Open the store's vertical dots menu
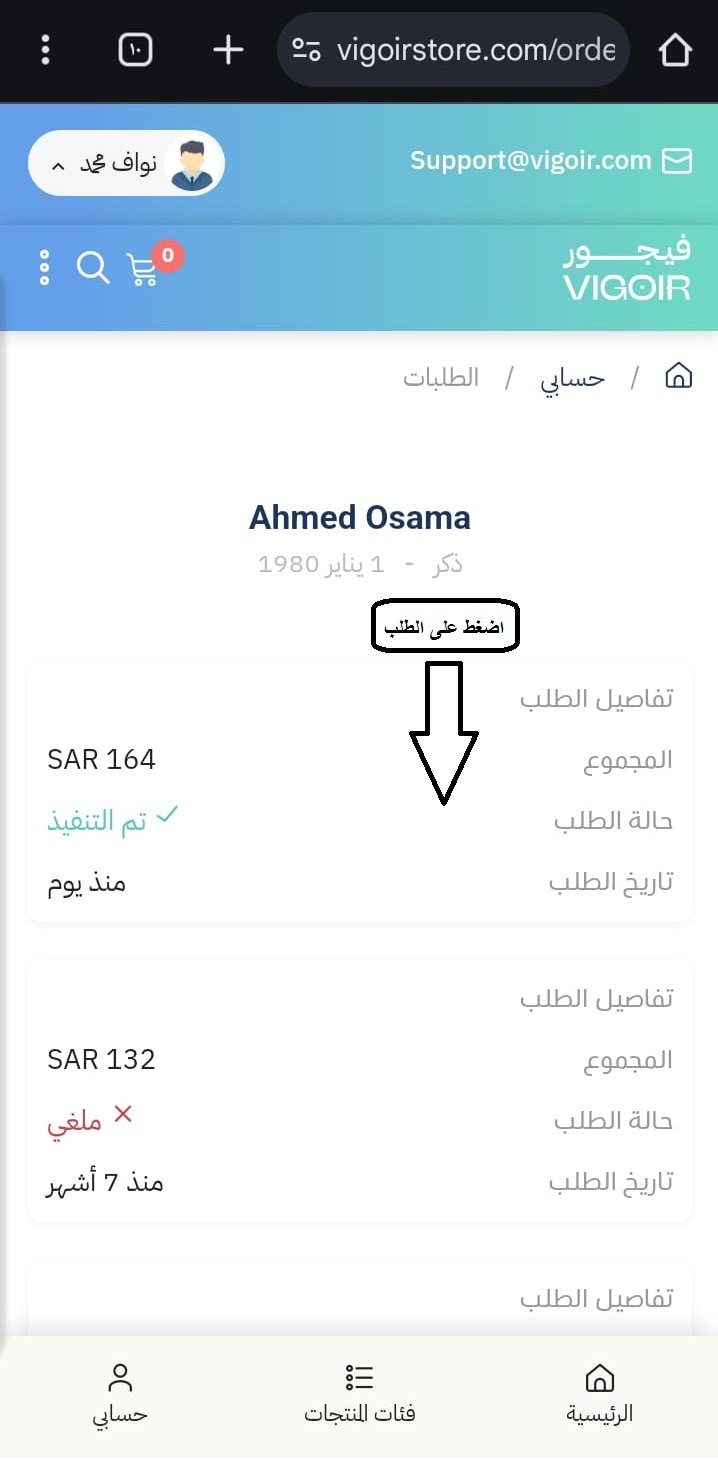Screen dimensions: 718x1461 pos(44,268)
